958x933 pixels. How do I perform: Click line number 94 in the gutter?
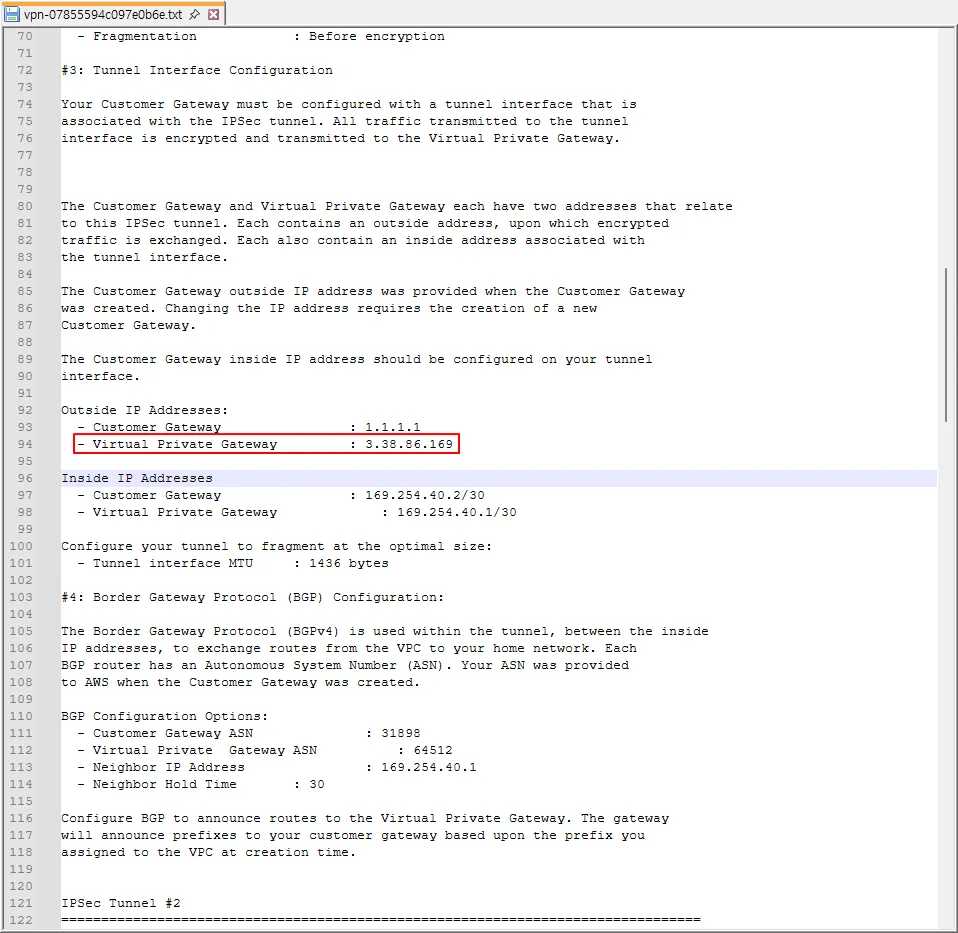point(24,444)
